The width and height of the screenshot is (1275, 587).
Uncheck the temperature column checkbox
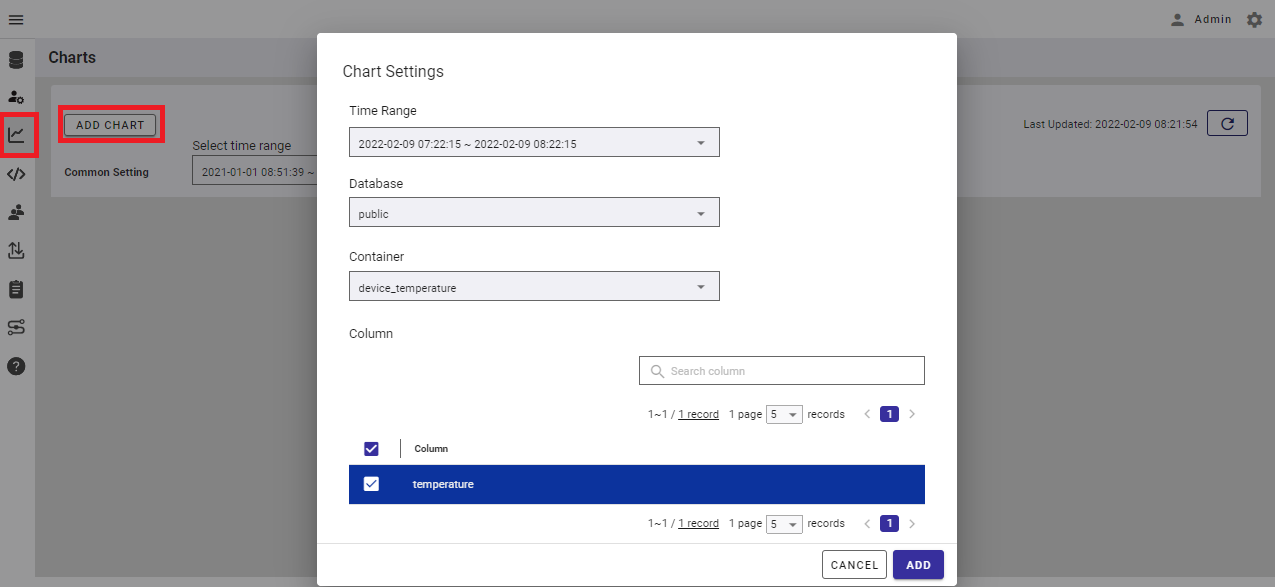click(x=371, y=484)
